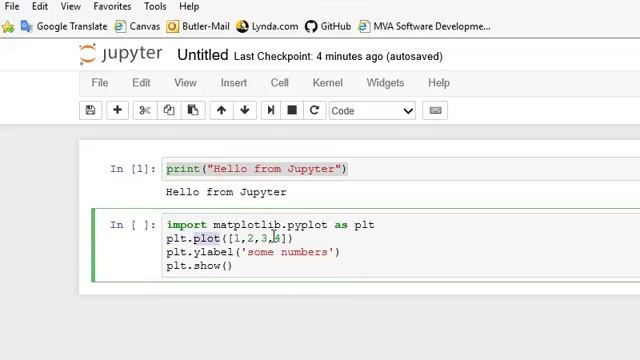Save notebook with the floppy disk icon
This screenshot has height=360, width=640.
(91, 110)
